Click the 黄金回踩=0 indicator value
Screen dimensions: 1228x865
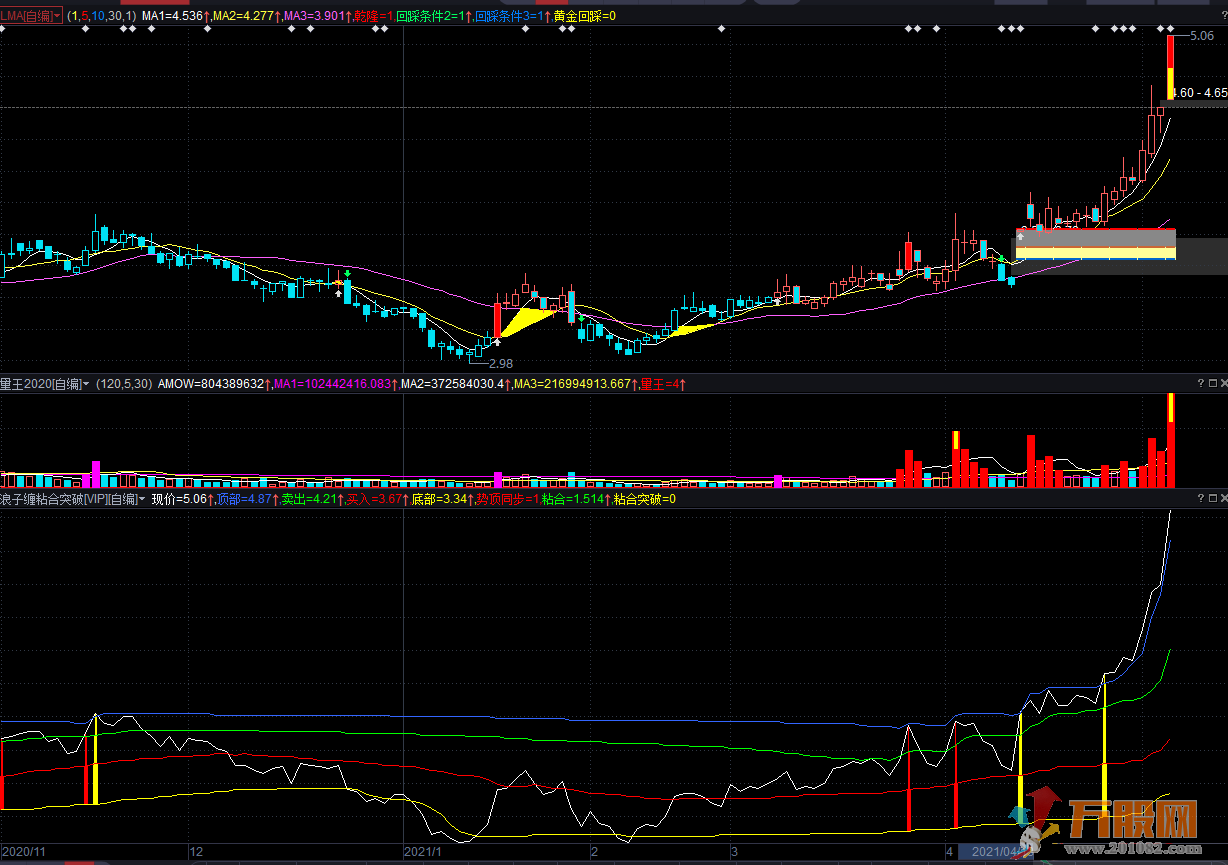tap(585, 16)
